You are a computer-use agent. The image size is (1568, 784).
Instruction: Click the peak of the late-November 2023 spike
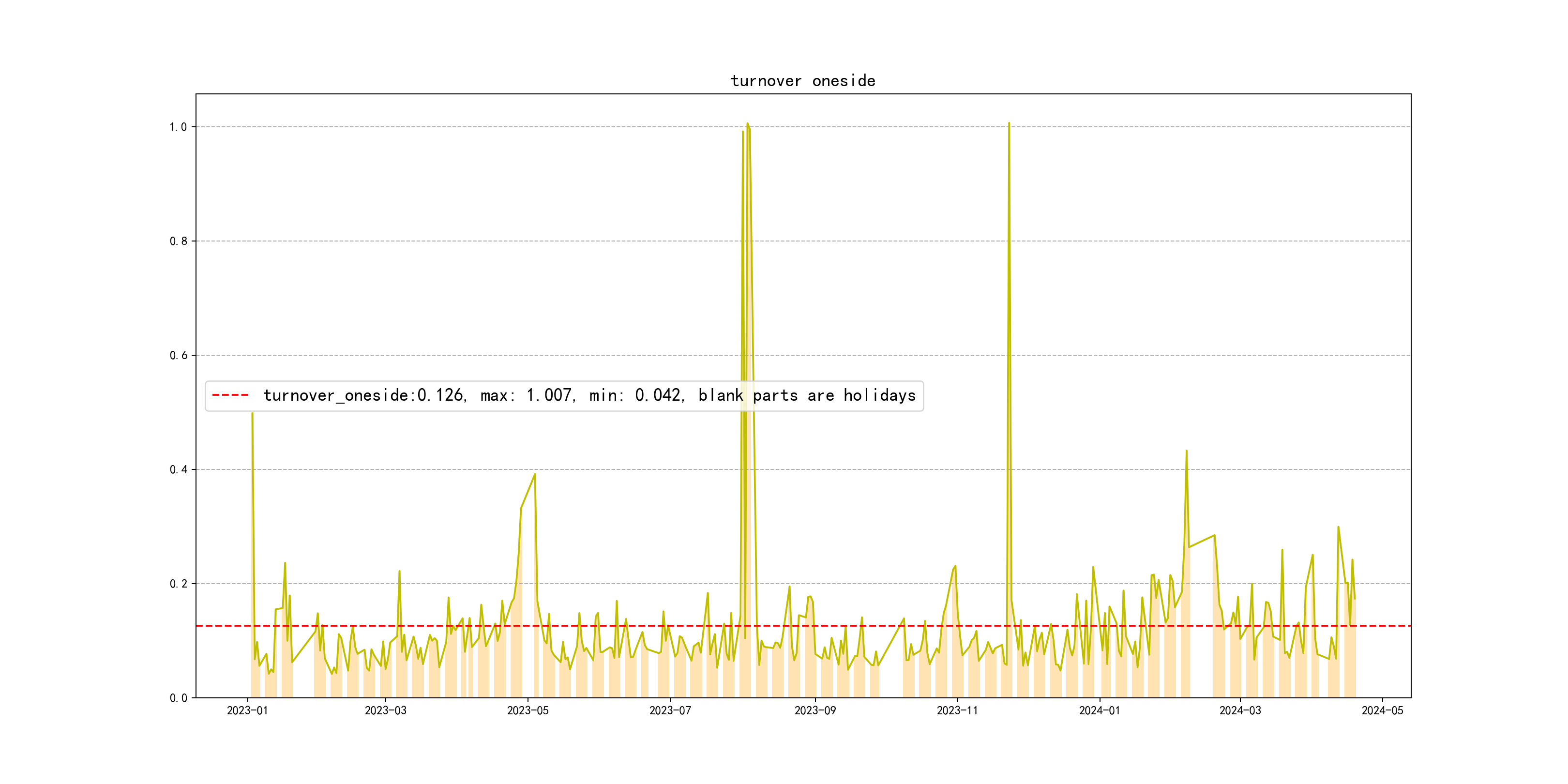click(x=1009, y=123)
